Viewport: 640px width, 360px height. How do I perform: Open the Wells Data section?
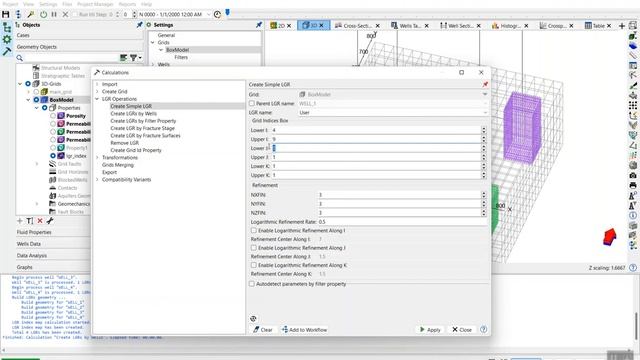point(29,244)
